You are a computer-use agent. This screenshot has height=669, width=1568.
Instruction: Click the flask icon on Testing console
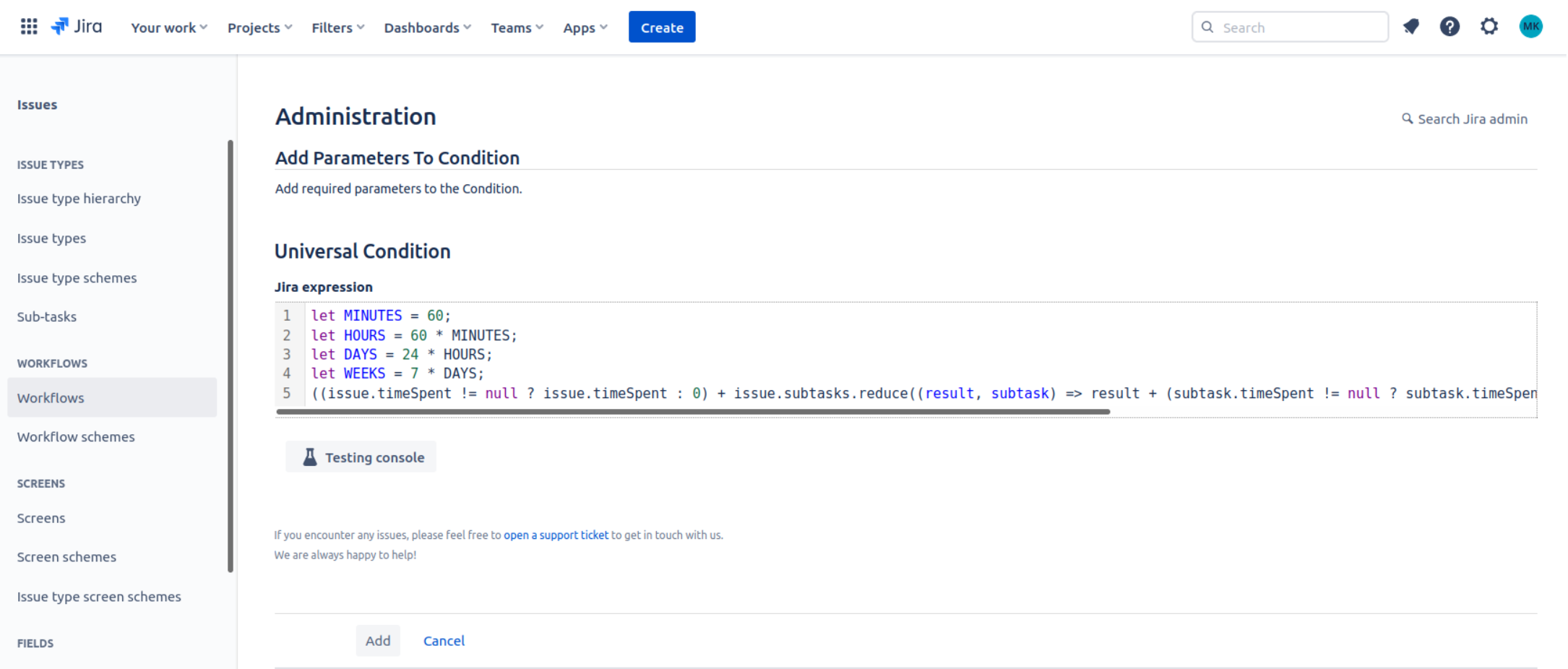[310, 457]
